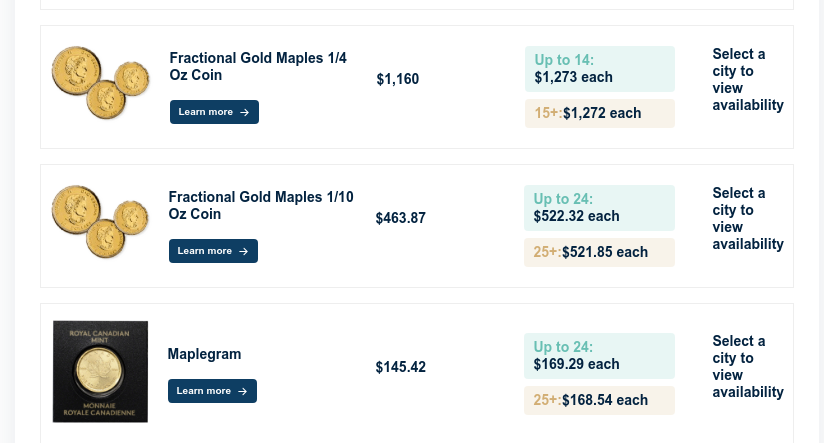Viewport: 824px width, 443px height.
Task: Click the Maplegram product title
Action: click(x=204, y=354)
